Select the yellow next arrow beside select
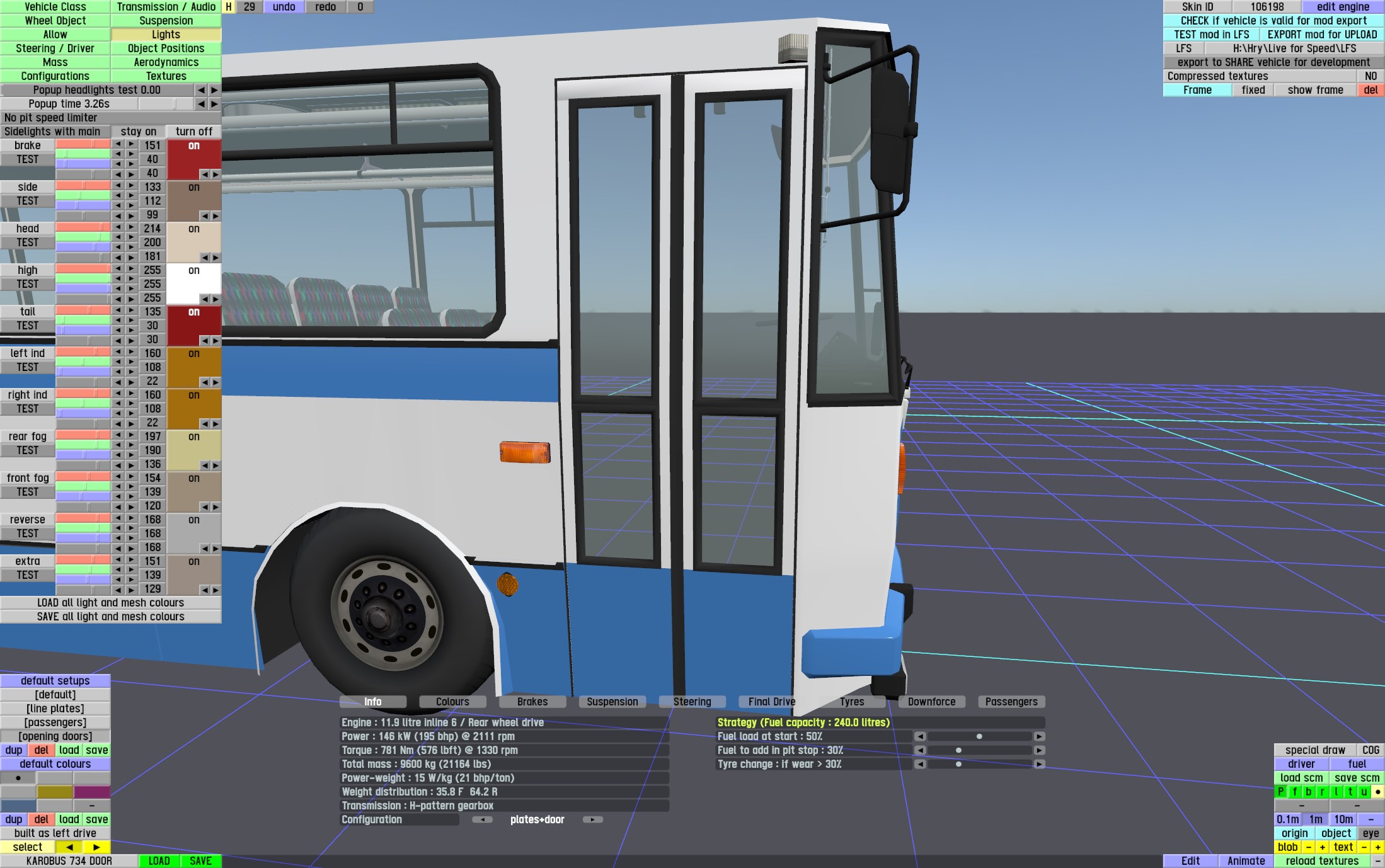Viewport: 1385px width, 868px height. (96, 847)
